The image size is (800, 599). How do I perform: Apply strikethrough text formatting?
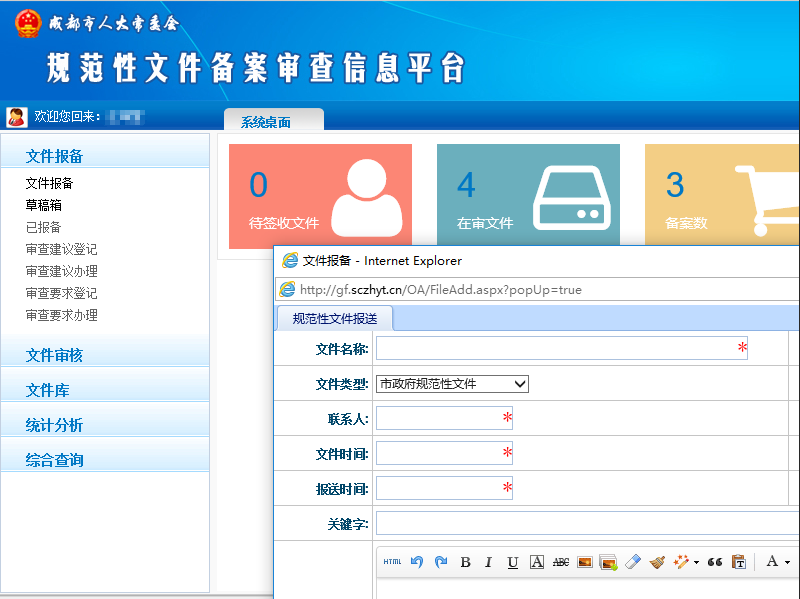click(x=561, y=562)
